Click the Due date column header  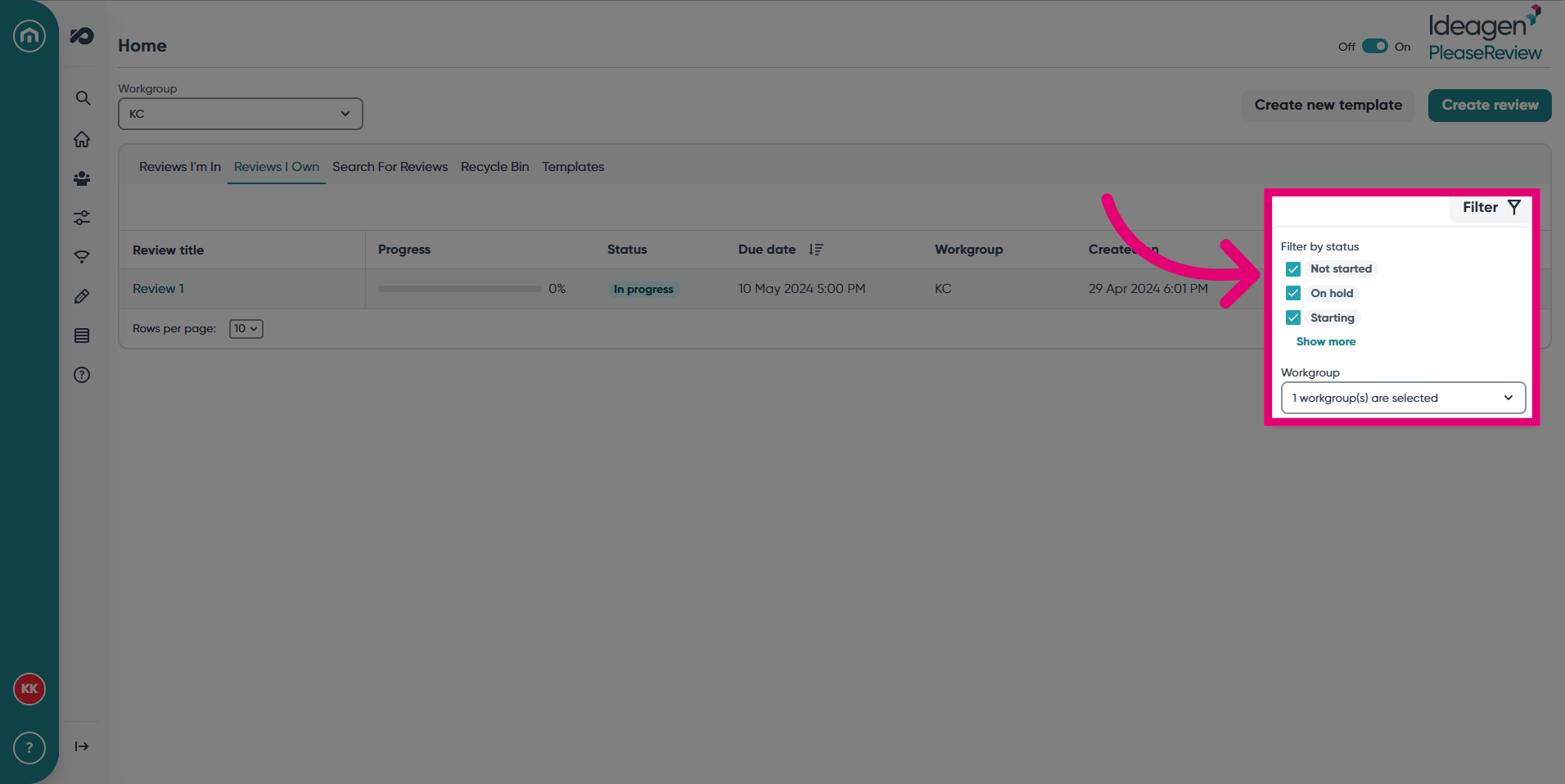(767, 250)
